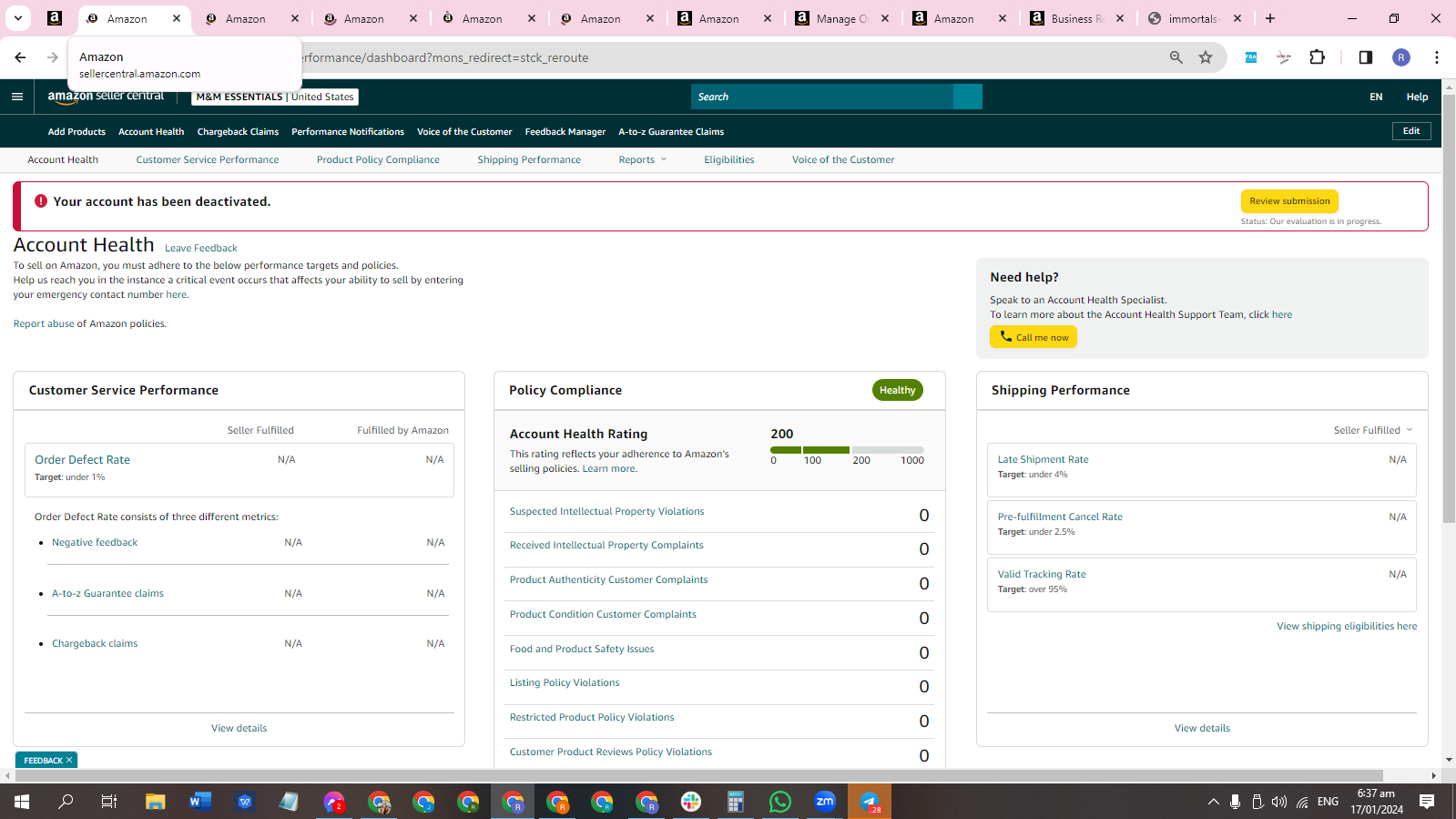Switch to the Business Reports browser tab
Viewport: 1456px width, 819px height.
click(x=1077, y=18)
